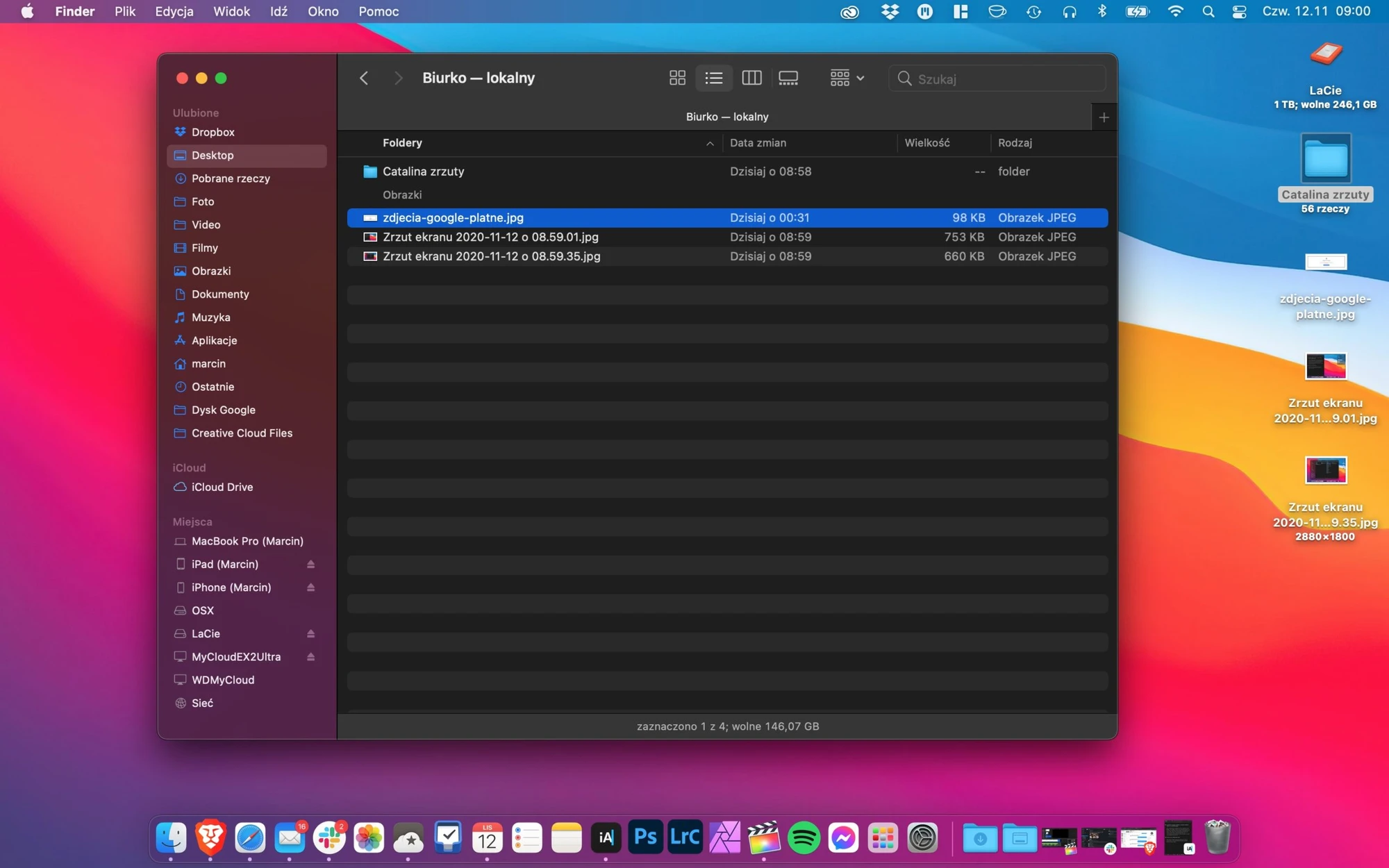Open Control Center in menu bar
The image size is (1389, 868).
click(1239, 12)
